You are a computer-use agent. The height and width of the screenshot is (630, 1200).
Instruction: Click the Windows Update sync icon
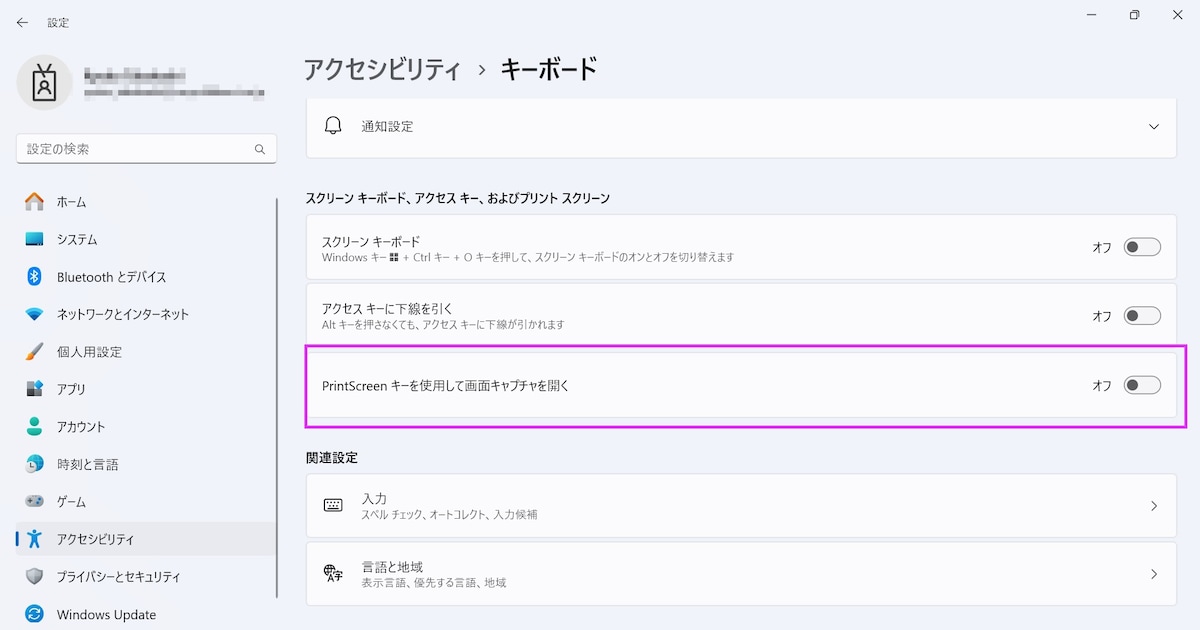tap(35, 614)
